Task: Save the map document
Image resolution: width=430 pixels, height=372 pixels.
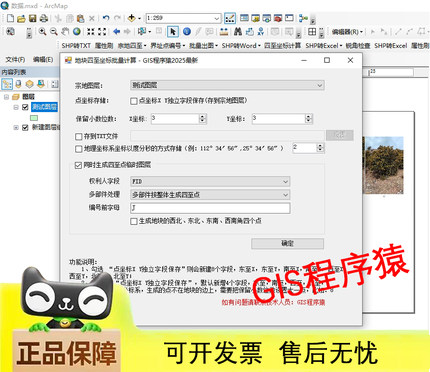Action: pos(32,18)
